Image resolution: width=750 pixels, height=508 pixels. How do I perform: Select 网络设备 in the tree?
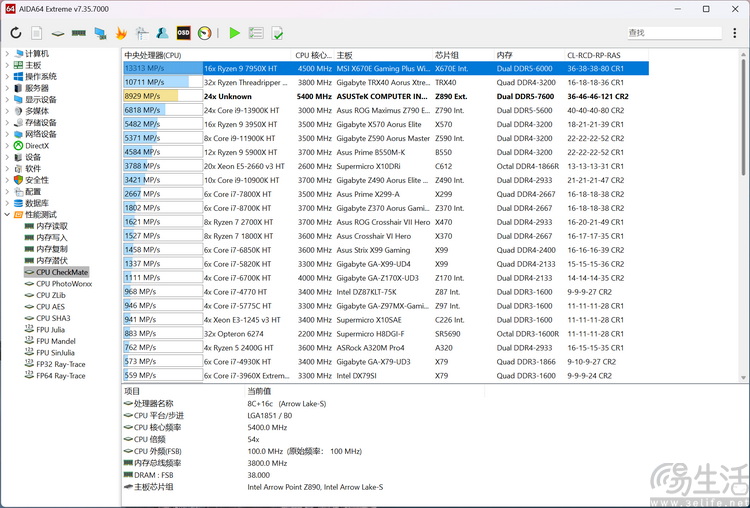41,134
